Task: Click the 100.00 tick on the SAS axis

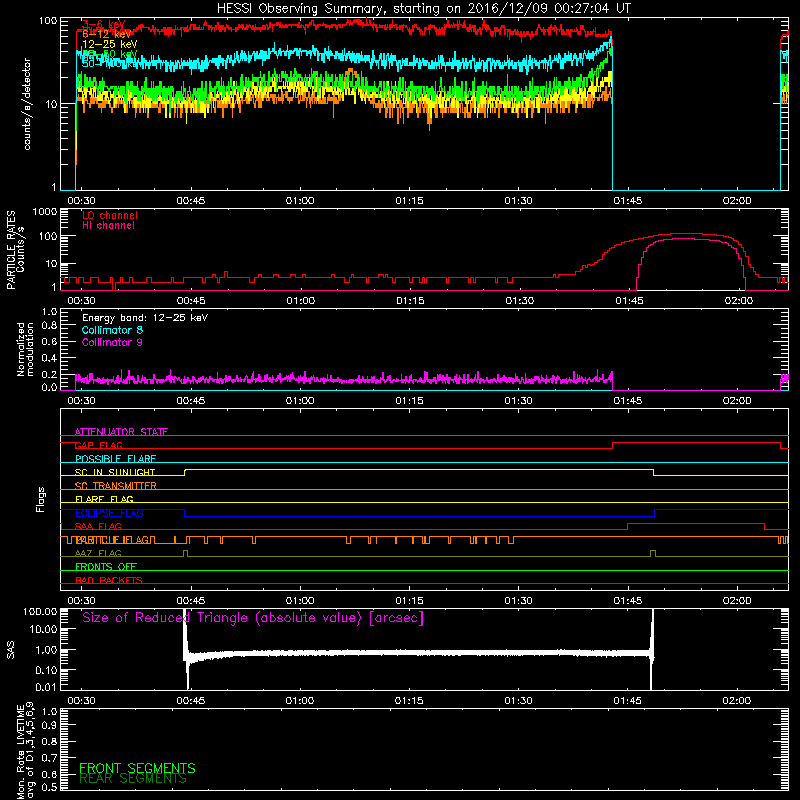Action: click(x=40, y=611)
